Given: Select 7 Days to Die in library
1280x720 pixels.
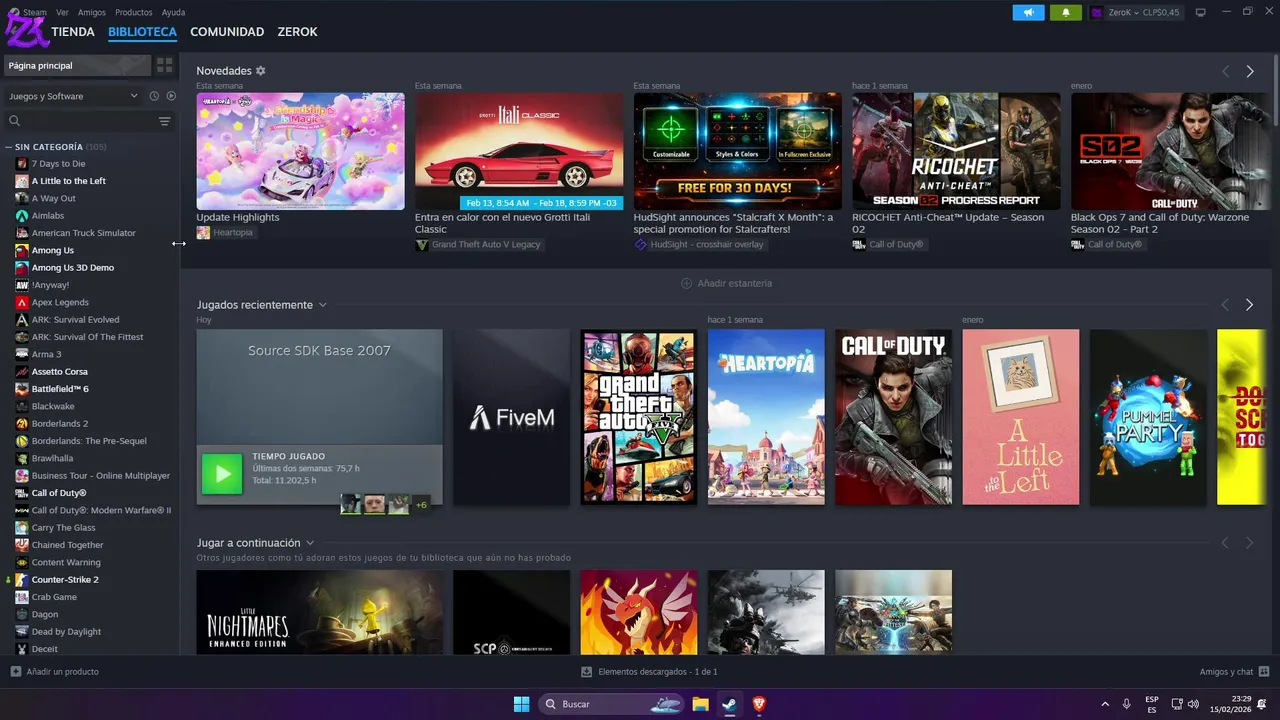Looking at the screenshot, I should [x=58, y=164].
